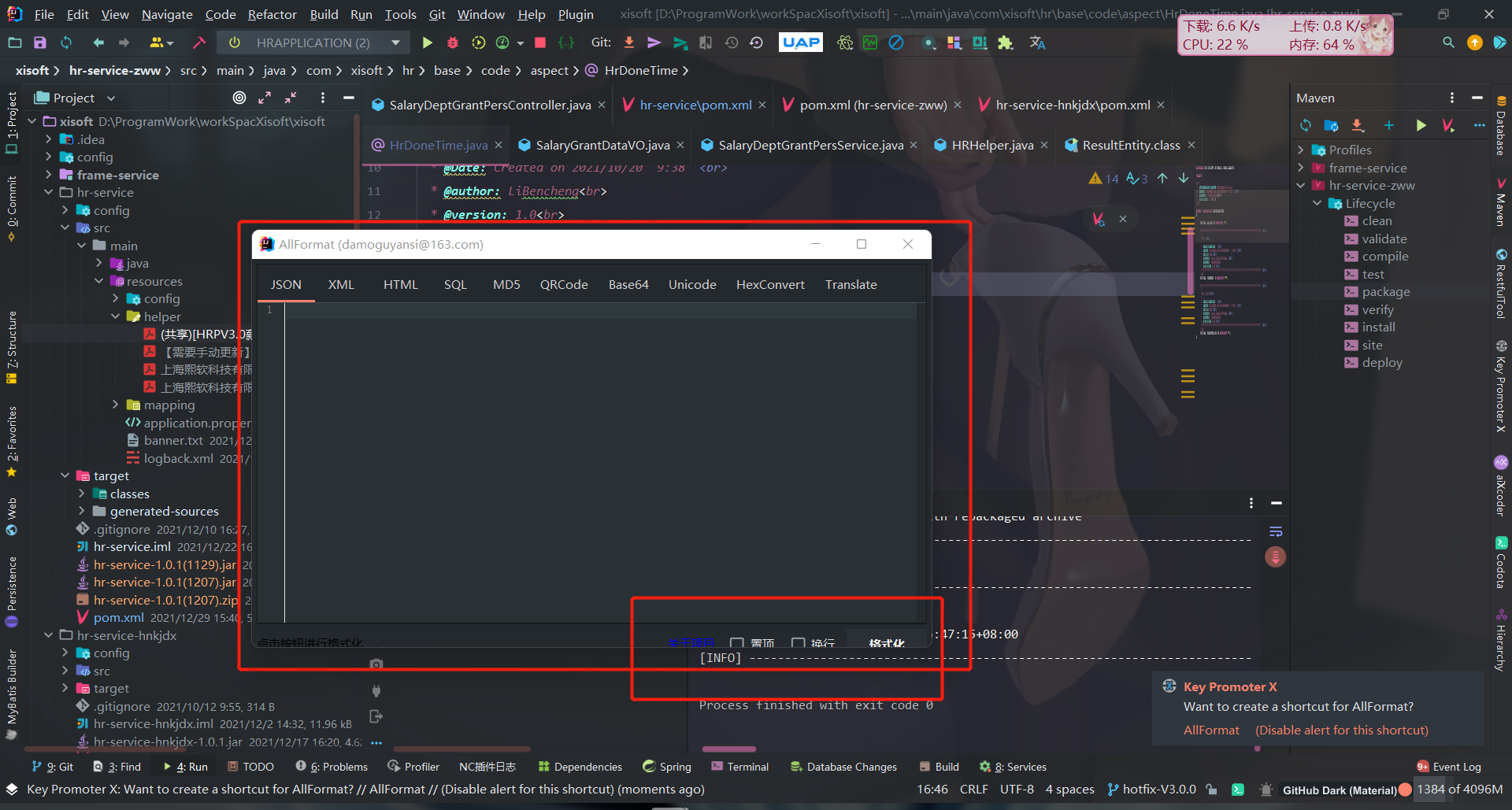
Task: Click the memory indicator 1384 of 4096M
Action: coord(1459,789)
